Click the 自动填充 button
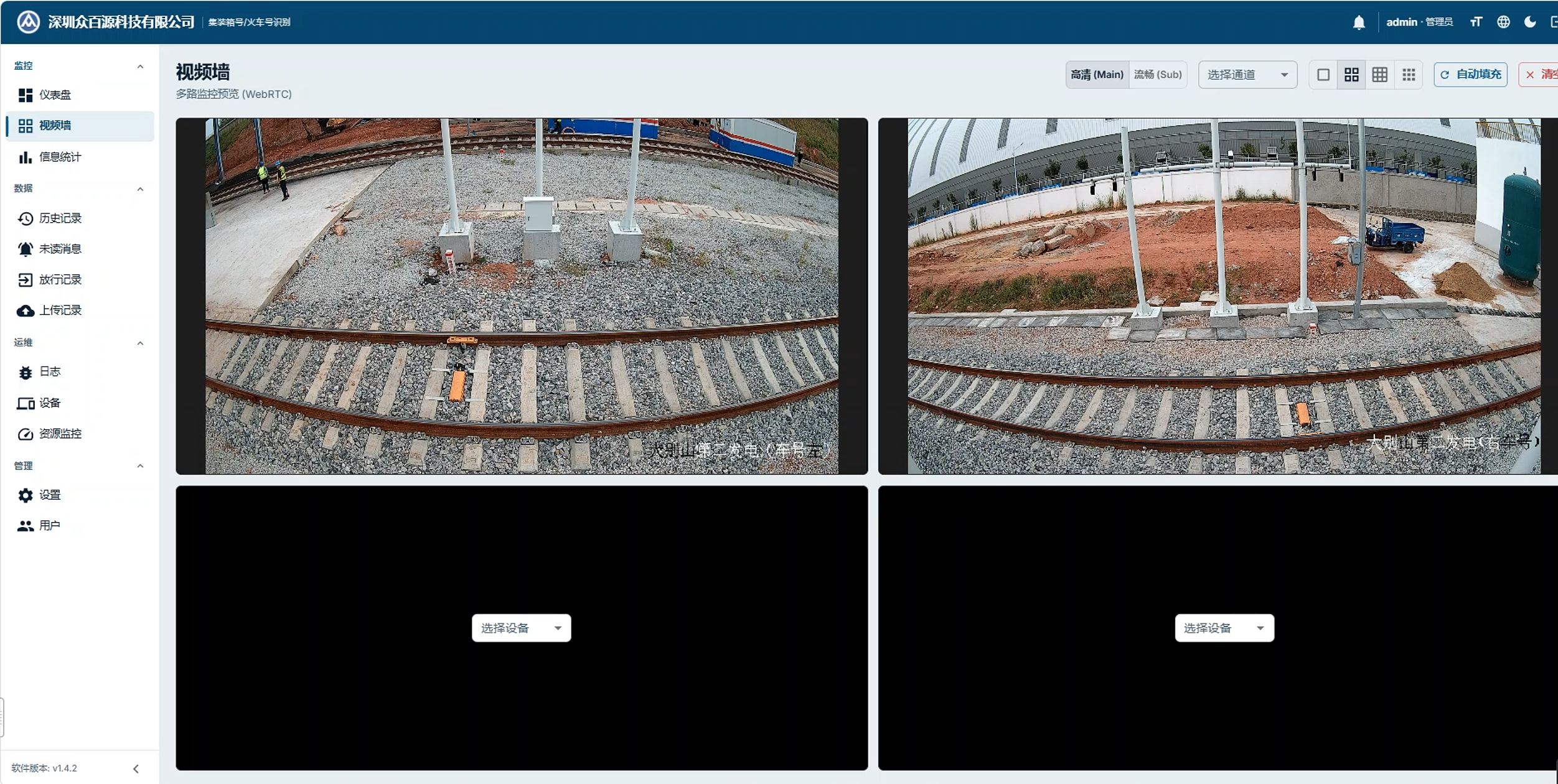Screen dimensions: 1558x784 1470,75
